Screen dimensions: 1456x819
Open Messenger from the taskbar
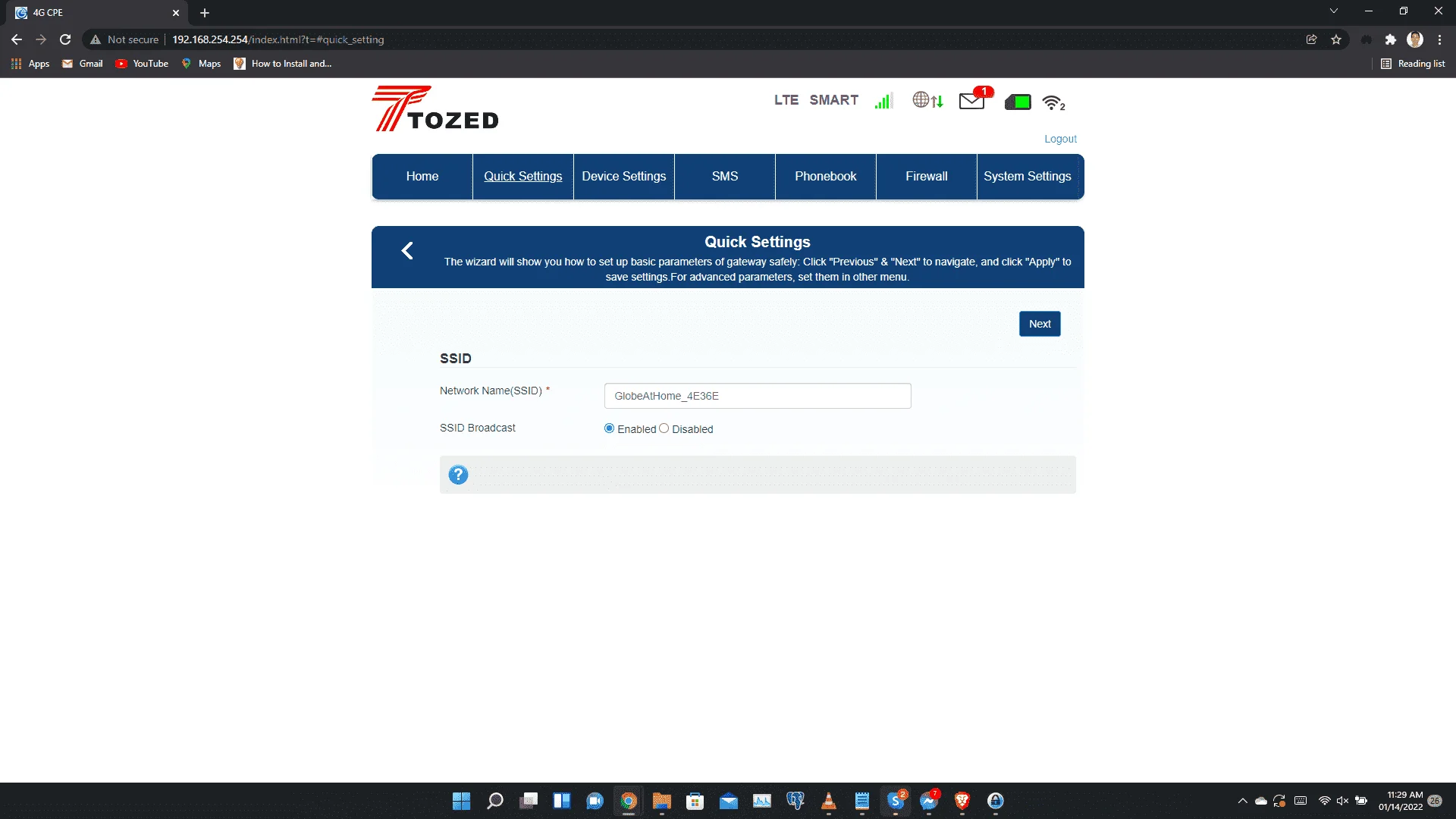pos(929,801)
